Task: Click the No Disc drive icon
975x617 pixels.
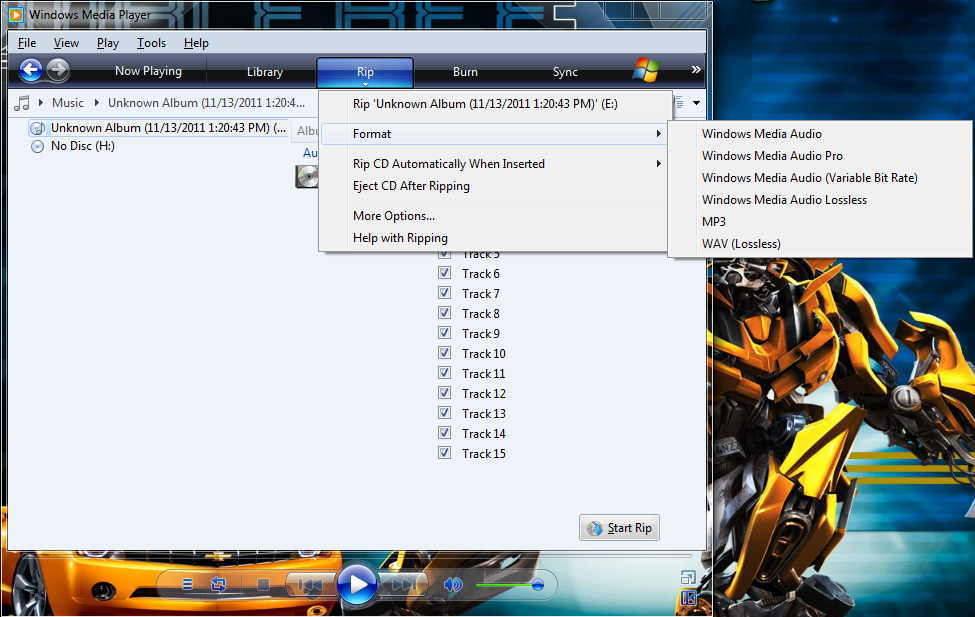Action: click(37, 146)
